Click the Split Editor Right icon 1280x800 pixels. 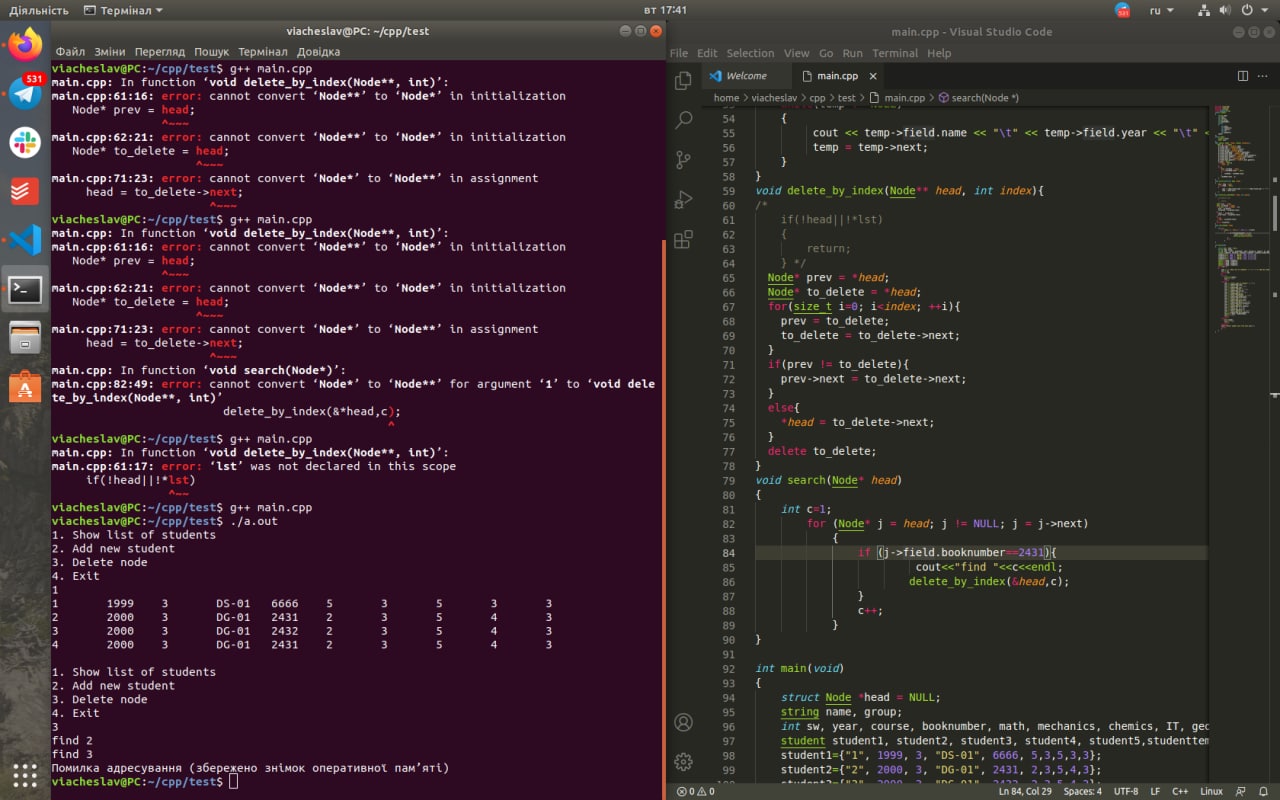(1243, 76)
